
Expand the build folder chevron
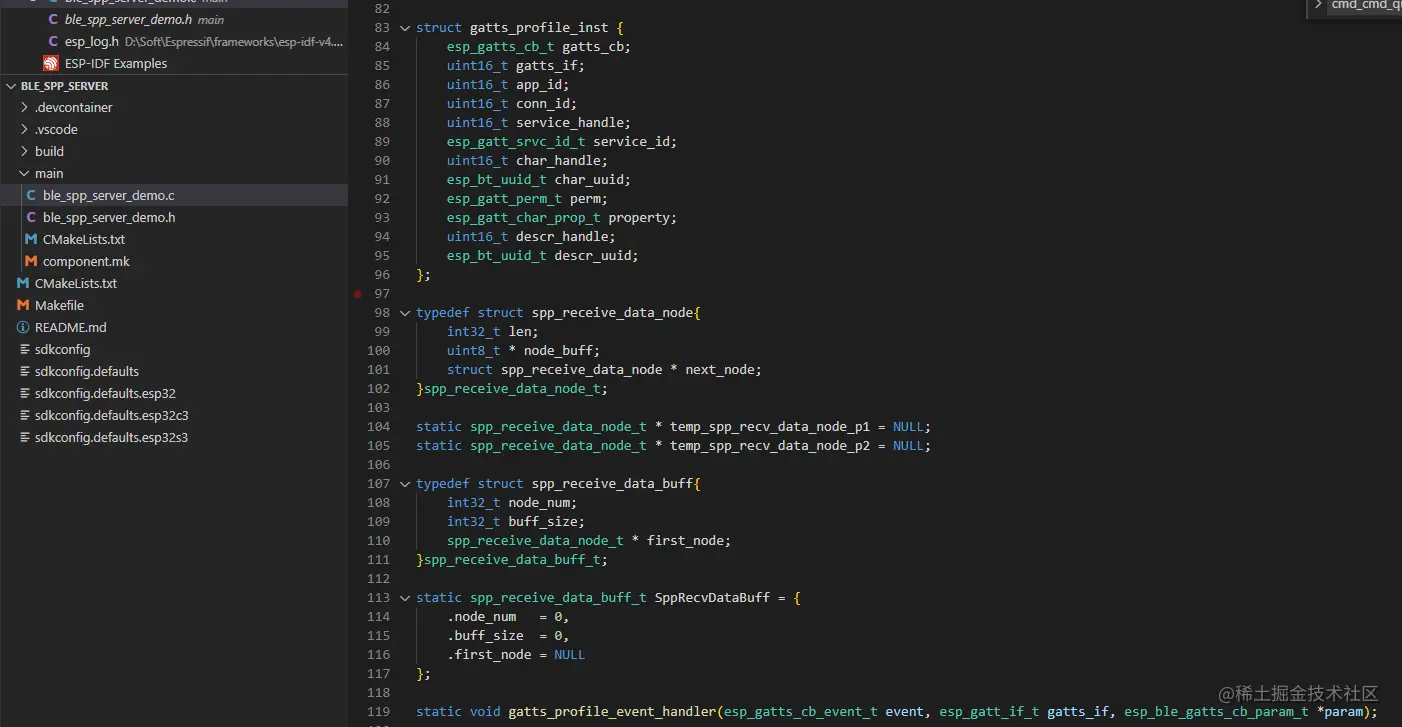(x=25, y=151)
